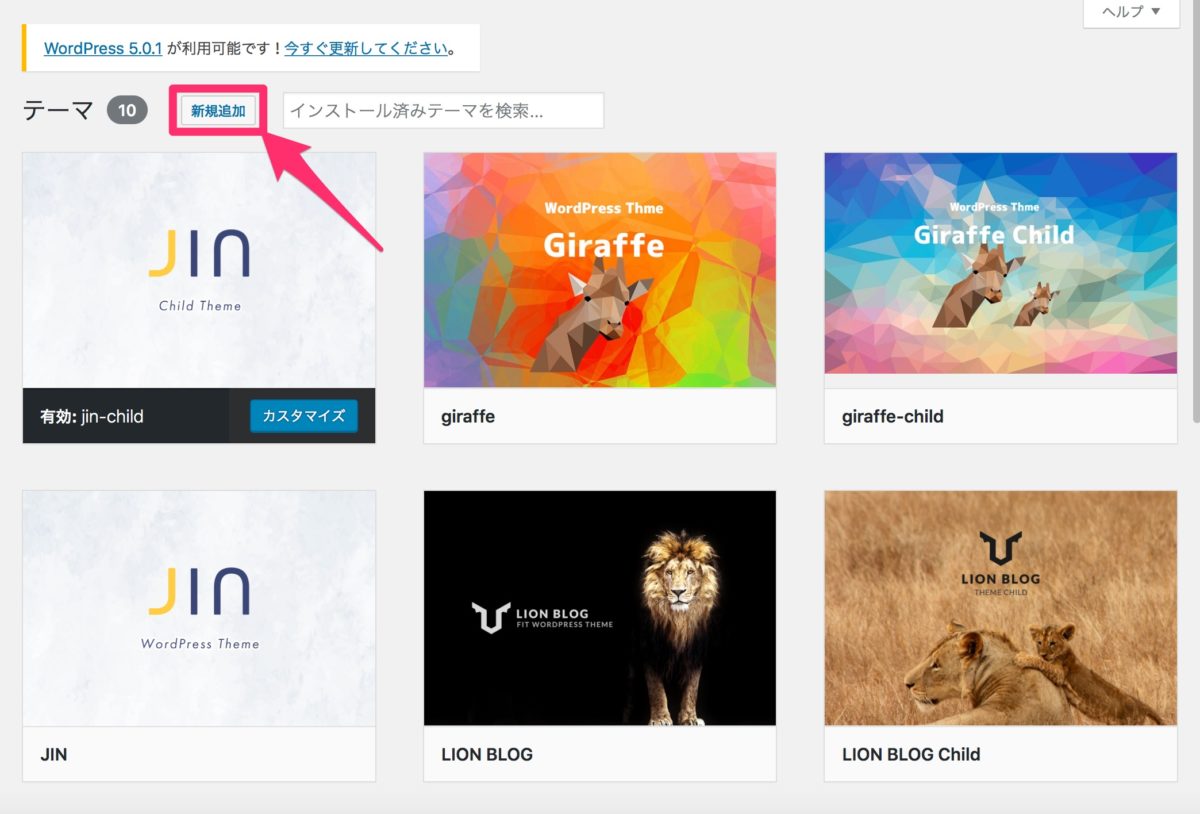This screenshot has width=1200, height=814.
Task: Click the 今すぐ更新してください update link
Action: point(366,48)
